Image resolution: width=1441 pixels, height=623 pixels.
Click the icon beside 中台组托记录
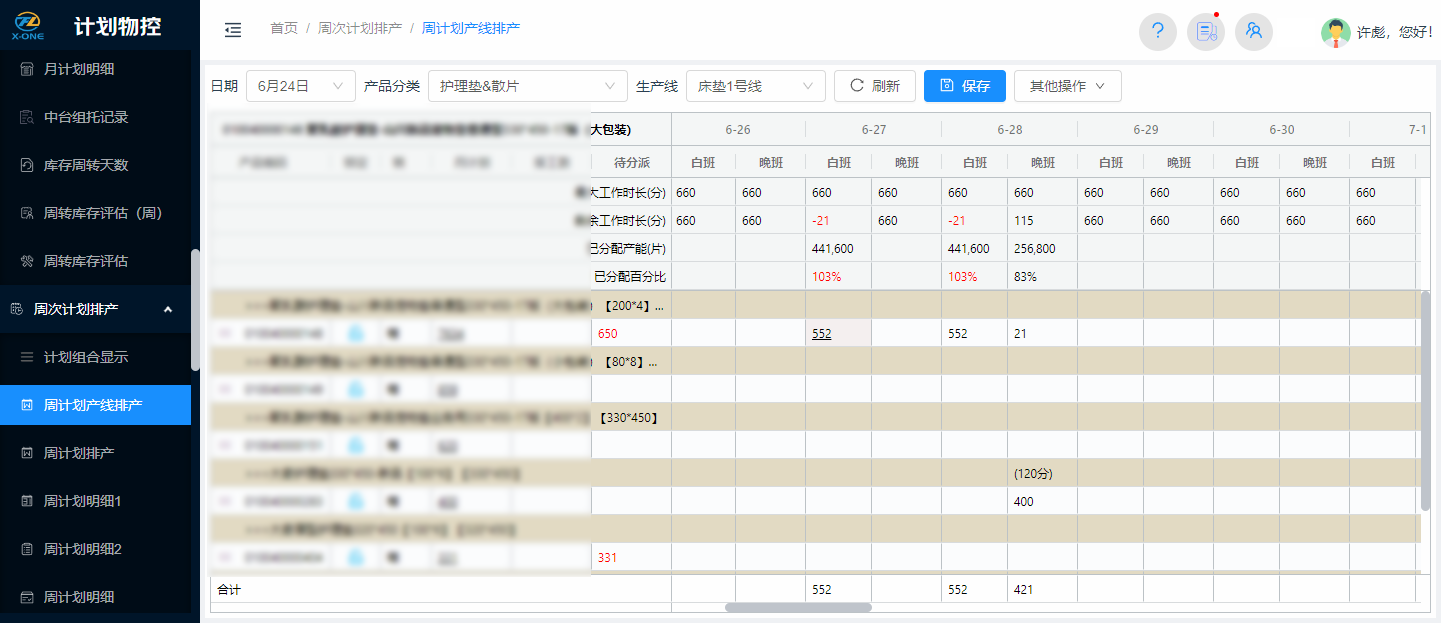[x=27, y=117]
